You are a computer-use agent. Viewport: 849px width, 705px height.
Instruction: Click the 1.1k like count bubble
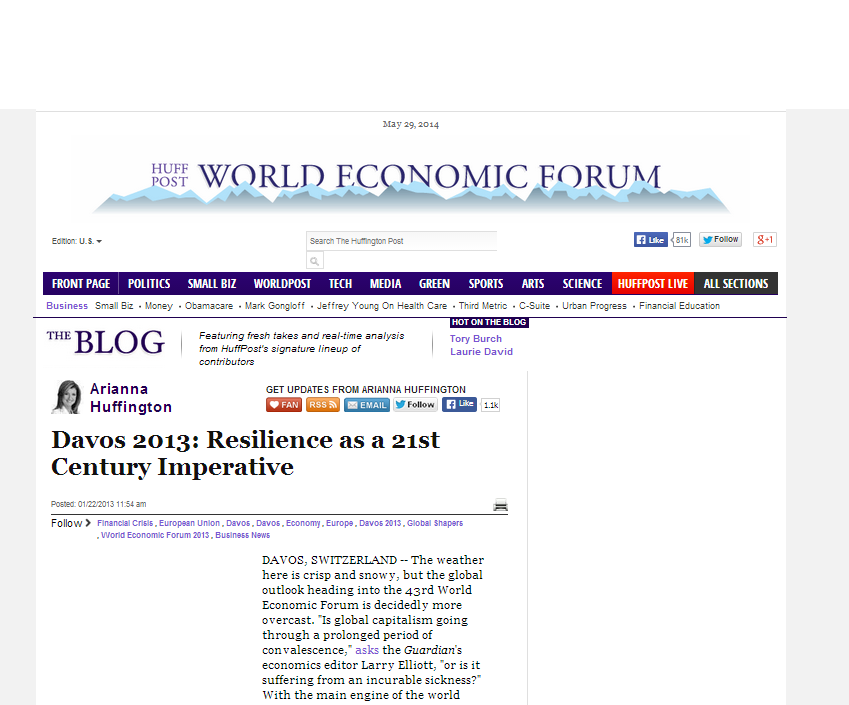point(491,405)
